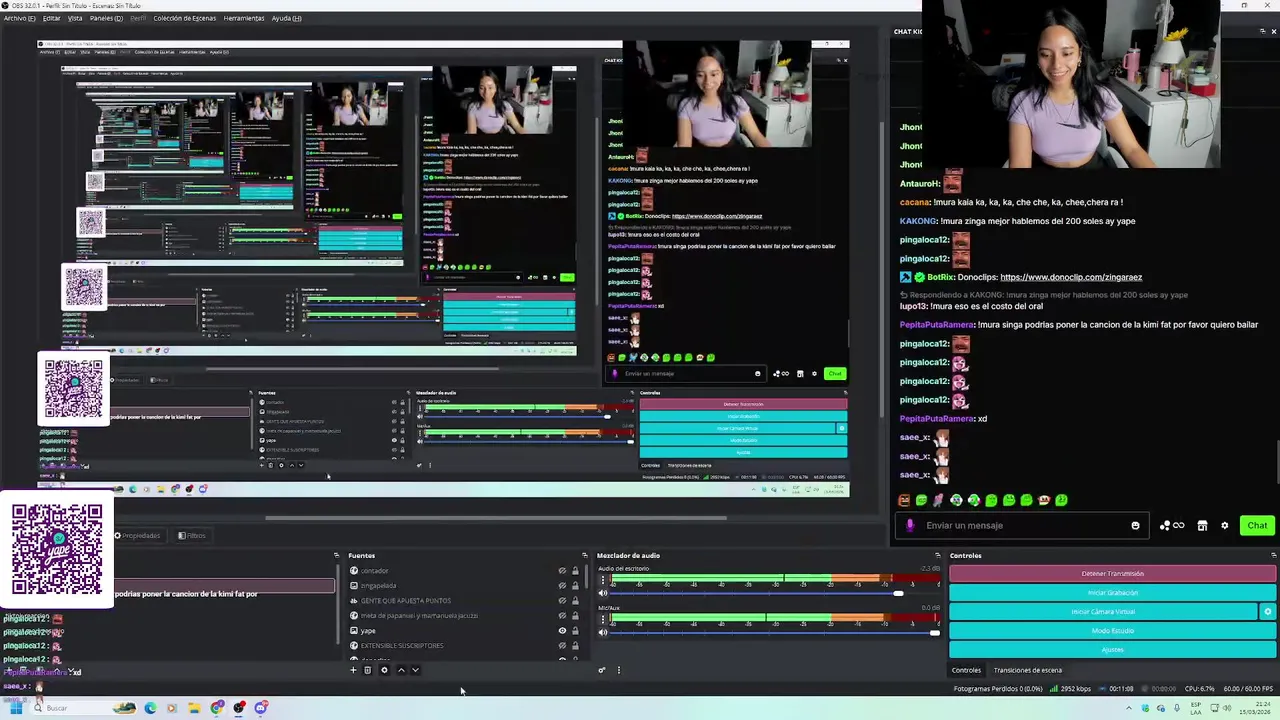
Task: Show meta de papanuel source
Action: point(562,616)
